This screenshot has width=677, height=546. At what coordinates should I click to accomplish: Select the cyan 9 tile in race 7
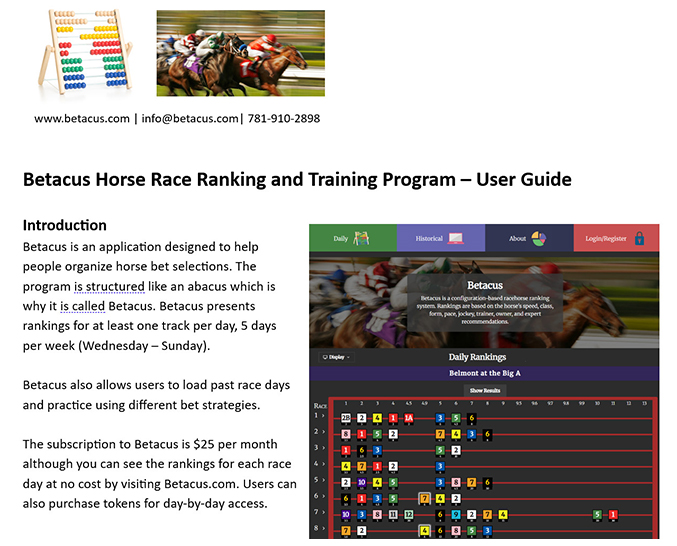pos(456,514)
